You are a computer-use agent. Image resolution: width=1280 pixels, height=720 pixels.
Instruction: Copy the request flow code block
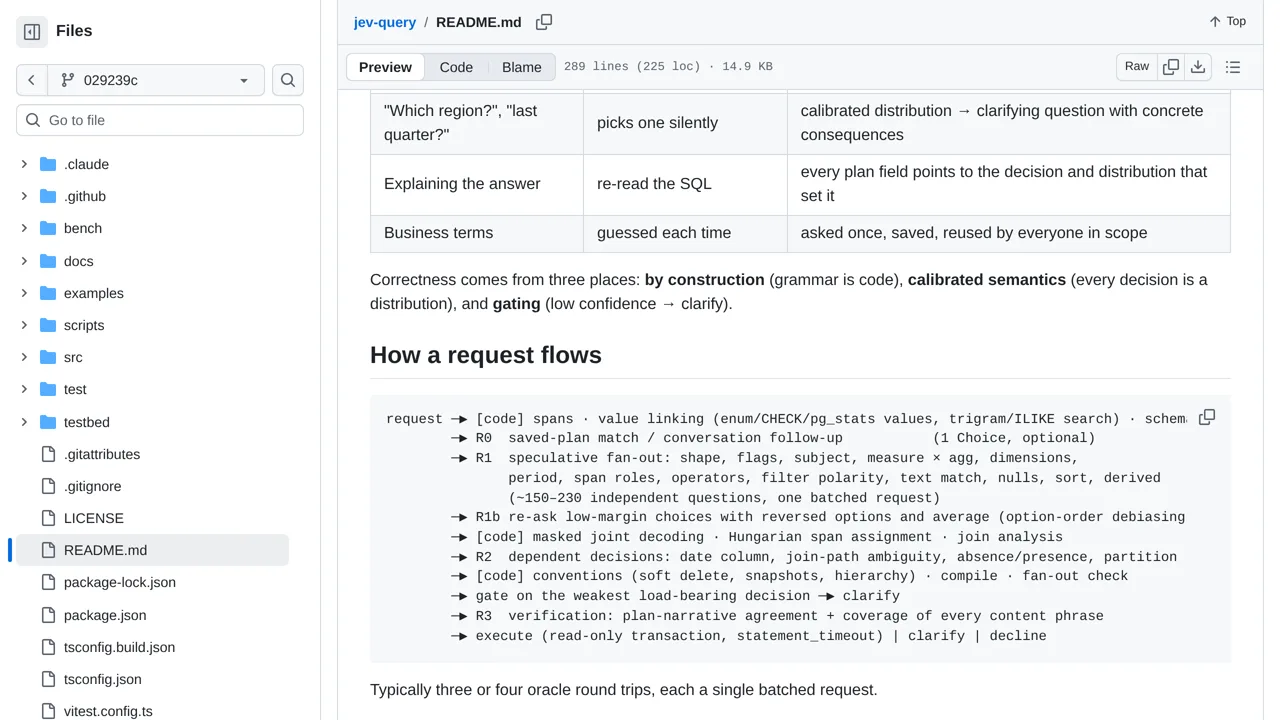click(x=1207, y=417)
